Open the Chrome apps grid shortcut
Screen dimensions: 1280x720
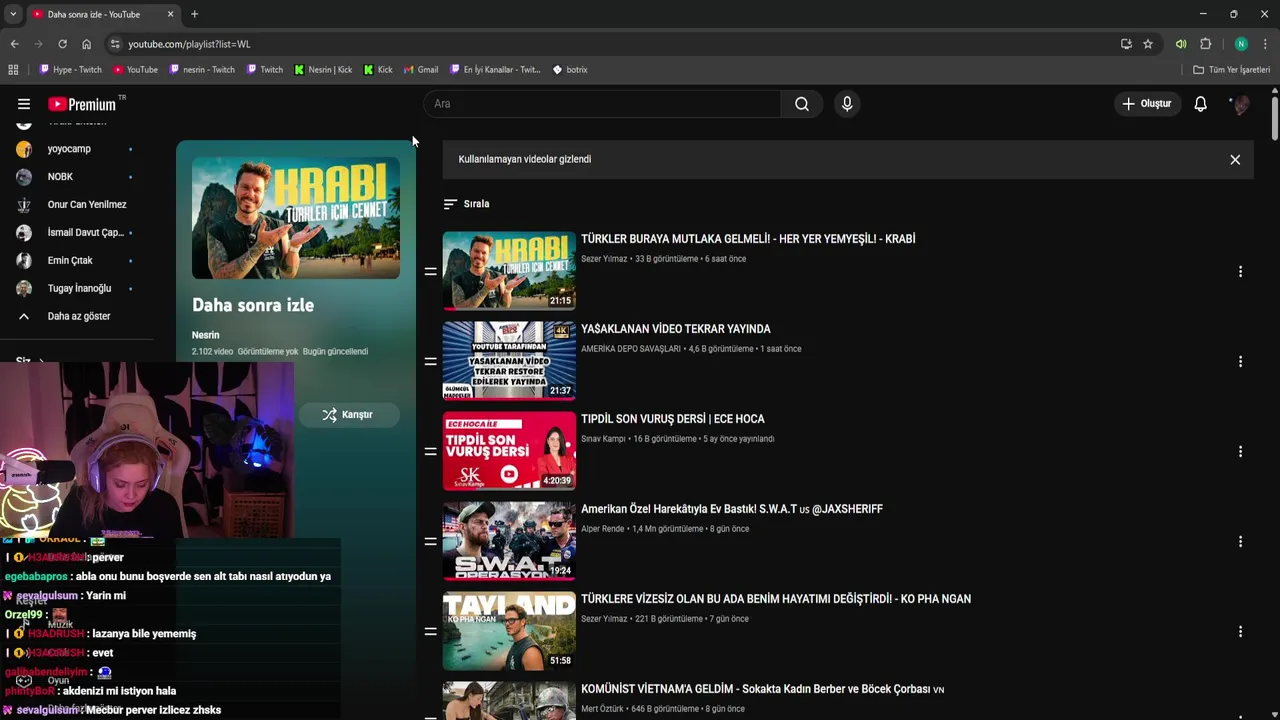[x=13, y=70]
